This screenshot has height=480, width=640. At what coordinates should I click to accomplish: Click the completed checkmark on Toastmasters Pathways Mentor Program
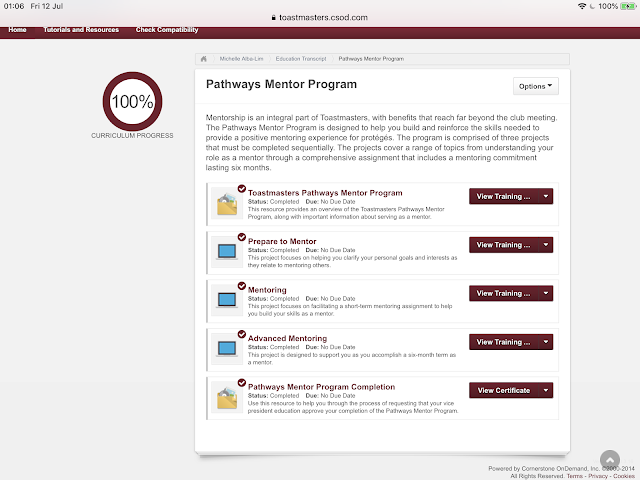tap(242, 189)
